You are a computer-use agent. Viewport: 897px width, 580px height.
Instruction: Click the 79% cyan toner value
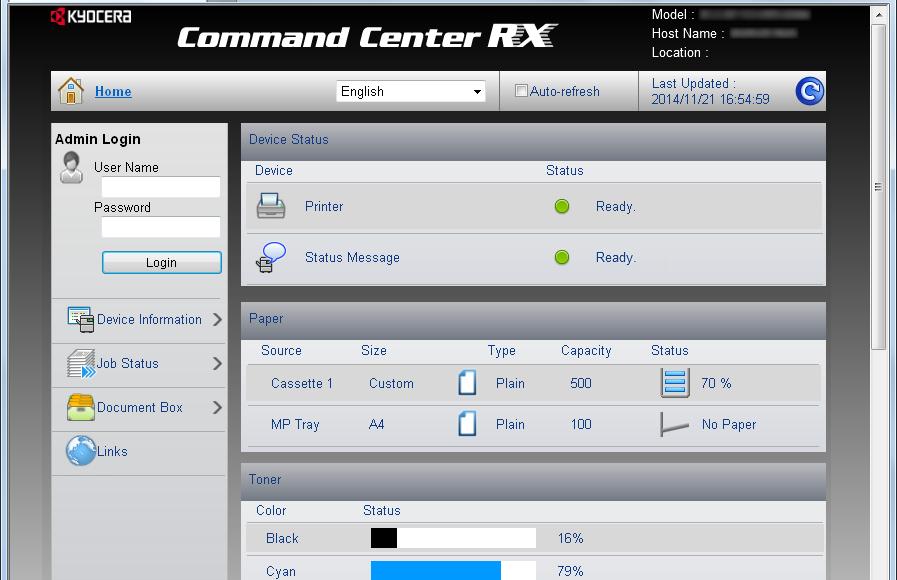tap(570, 571)
